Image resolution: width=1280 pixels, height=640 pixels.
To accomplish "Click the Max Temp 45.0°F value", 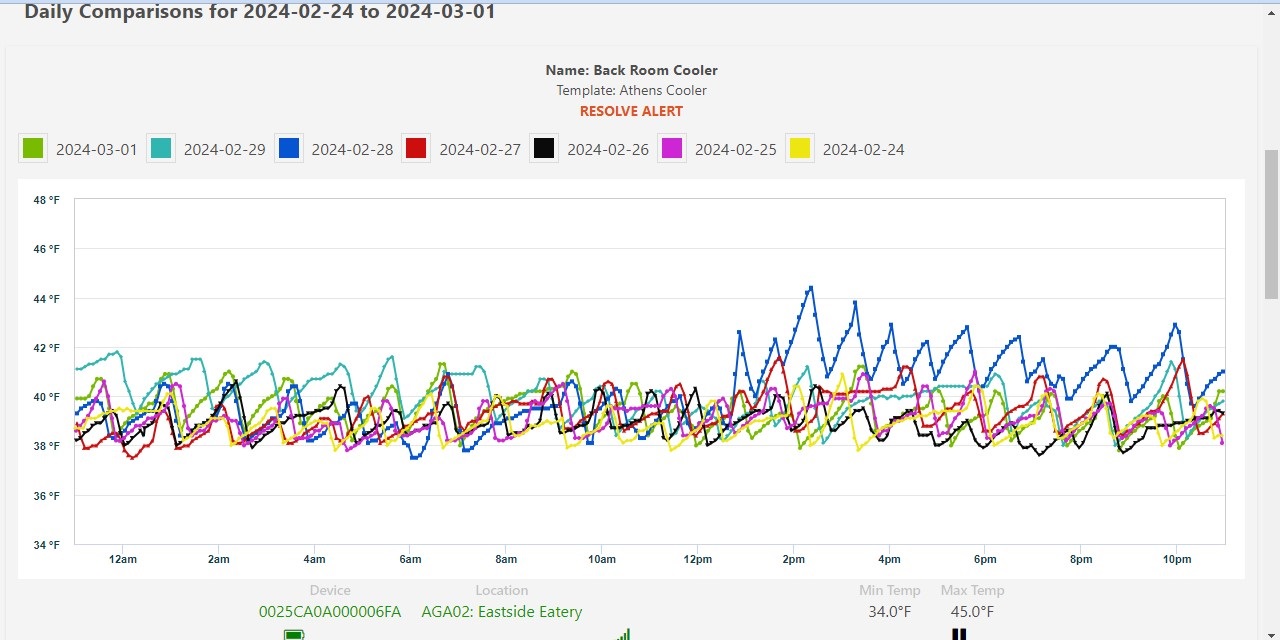I will (x=972, y=611).
